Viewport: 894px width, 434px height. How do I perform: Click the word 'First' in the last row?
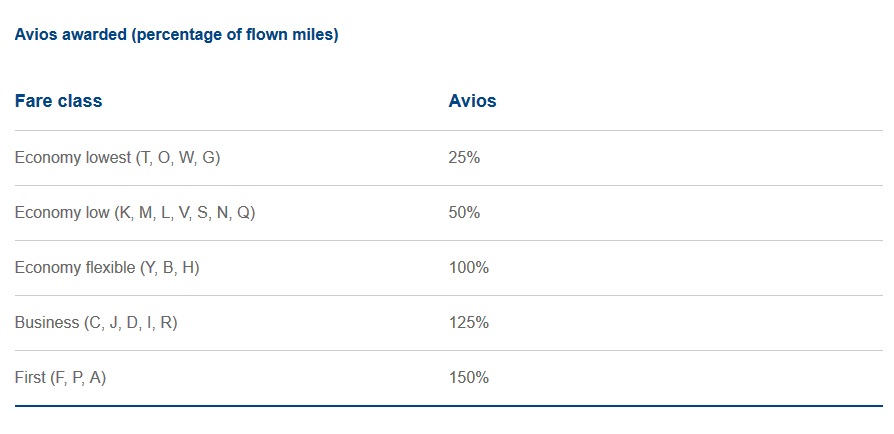click(x=30, y=378)
